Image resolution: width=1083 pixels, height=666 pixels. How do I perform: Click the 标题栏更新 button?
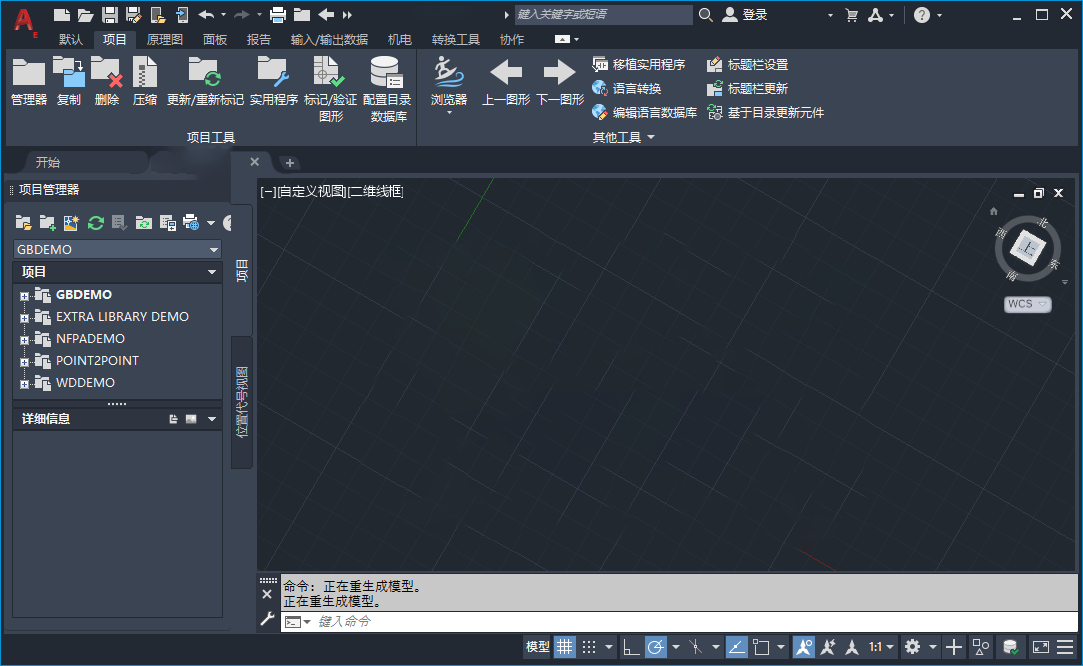[747, 88]
